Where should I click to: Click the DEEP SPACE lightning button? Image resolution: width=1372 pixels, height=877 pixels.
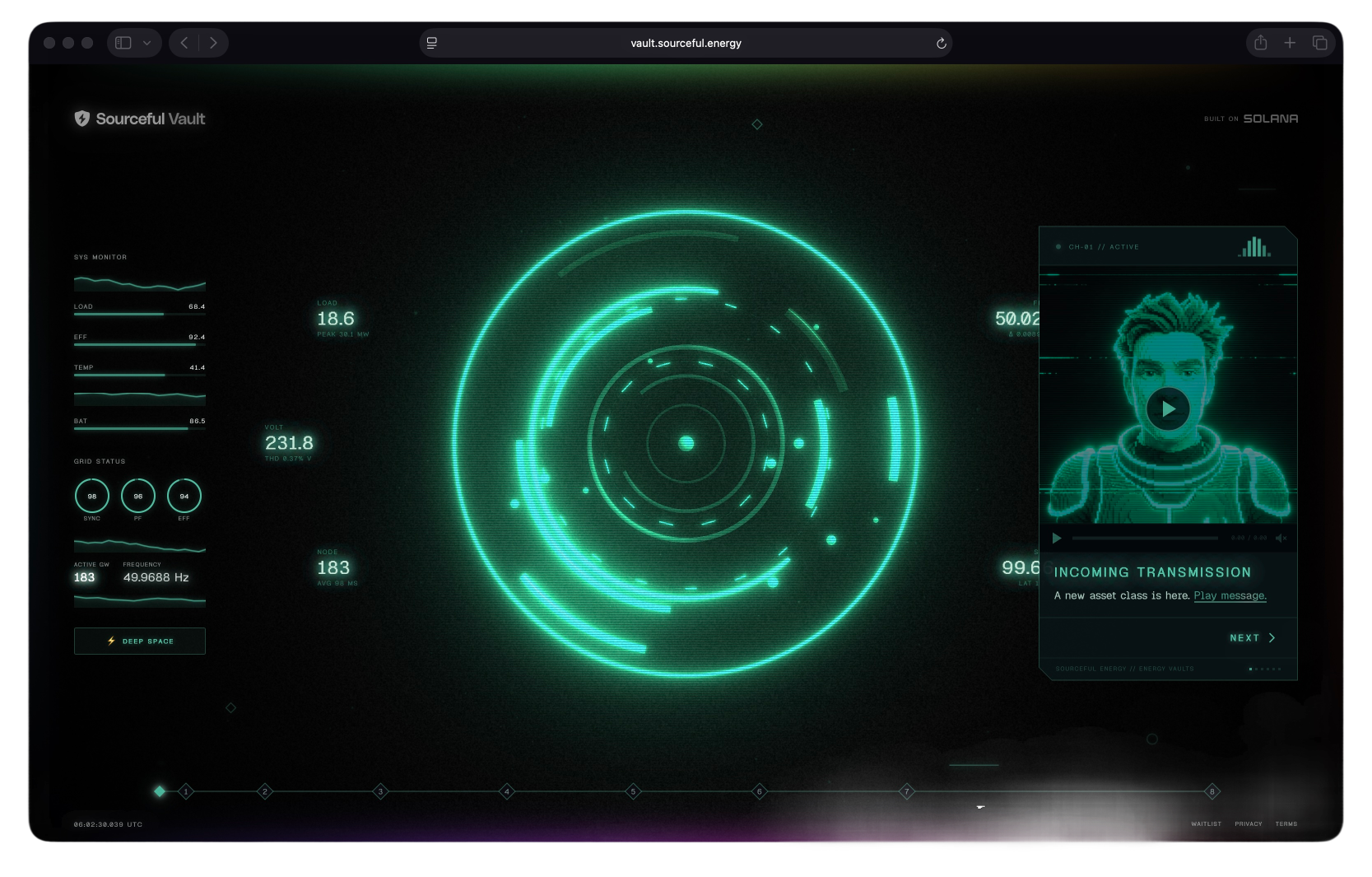(x=140, y=641)
